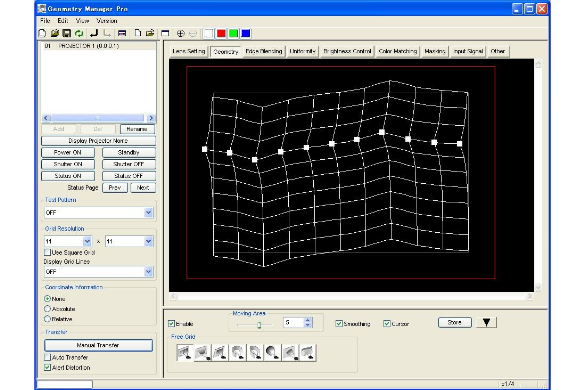Enable the Auto Transfer checkbox
Viewport: 584px width, 390px height.
pos(47,357)
